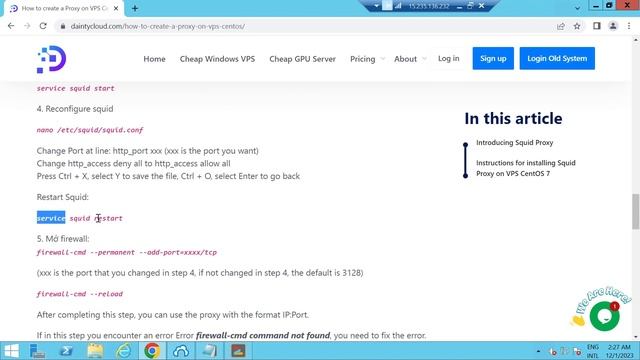The height and width of the screenshot is (360, 640).
Task: Click 'firewall-cmd command not found' bold text
Action: click(x=263, y=336)
